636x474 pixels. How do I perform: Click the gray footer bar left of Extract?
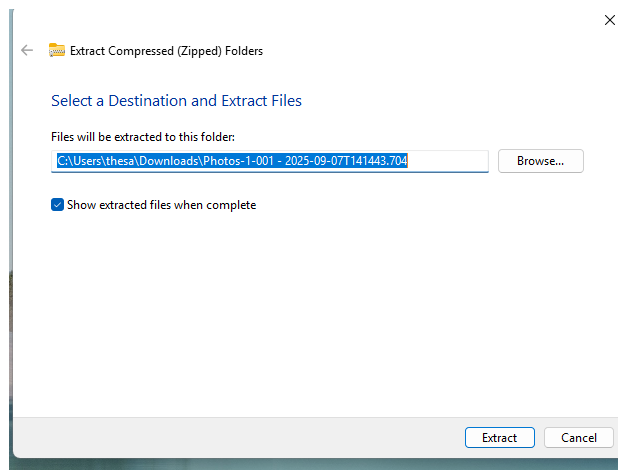click(240, 438)
